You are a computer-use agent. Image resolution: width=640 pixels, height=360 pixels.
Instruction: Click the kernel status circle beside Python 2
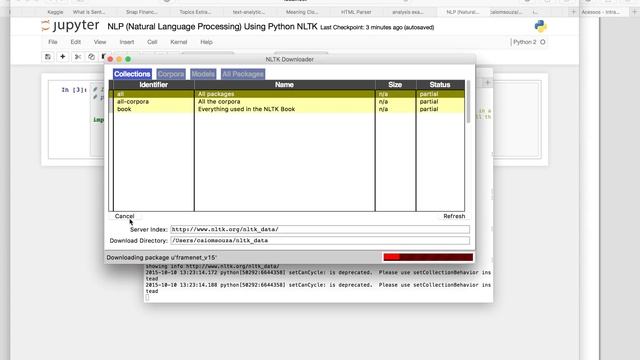coord(542,42)
